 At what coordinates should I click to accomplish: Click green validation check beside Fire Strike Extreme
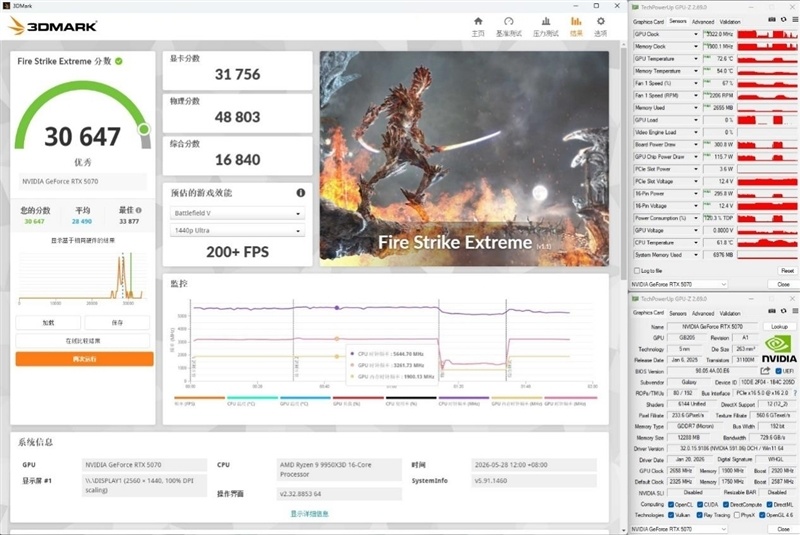coord(119,61)
